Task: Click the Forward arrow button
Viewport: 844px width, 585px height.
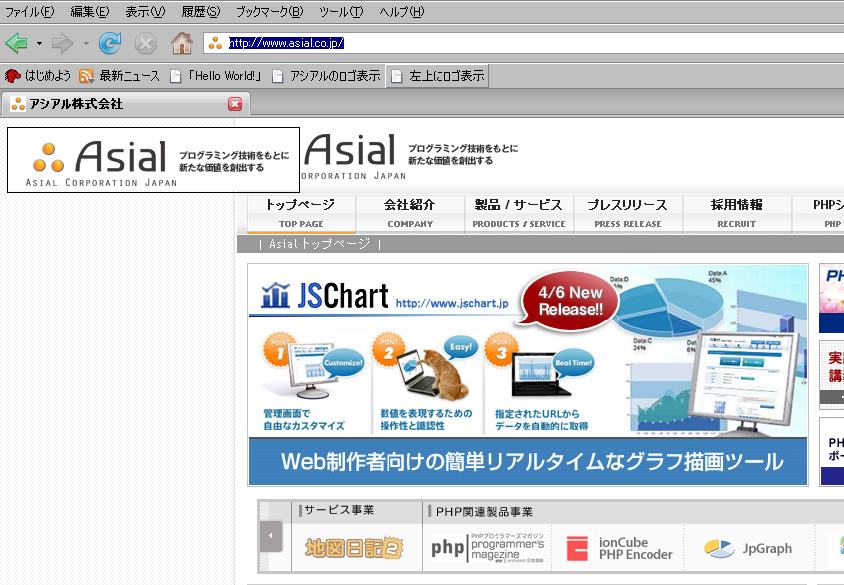Action: pos(62,43)
